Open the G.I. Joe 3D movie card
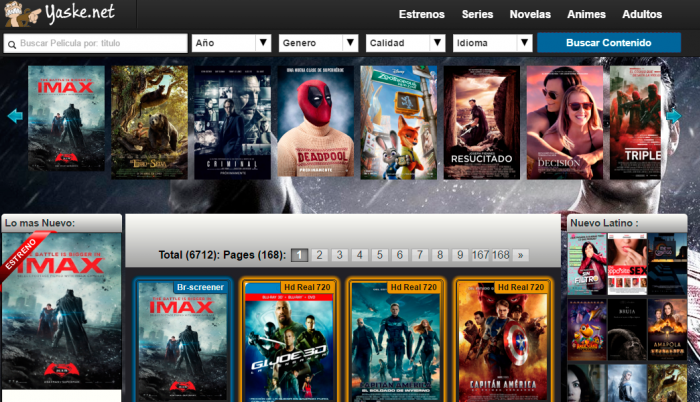 pos(289,340)
